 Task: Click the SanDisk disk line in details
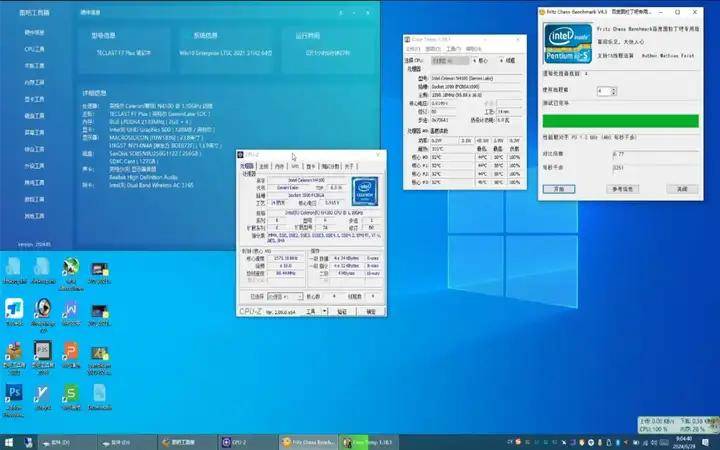point(155,154)
